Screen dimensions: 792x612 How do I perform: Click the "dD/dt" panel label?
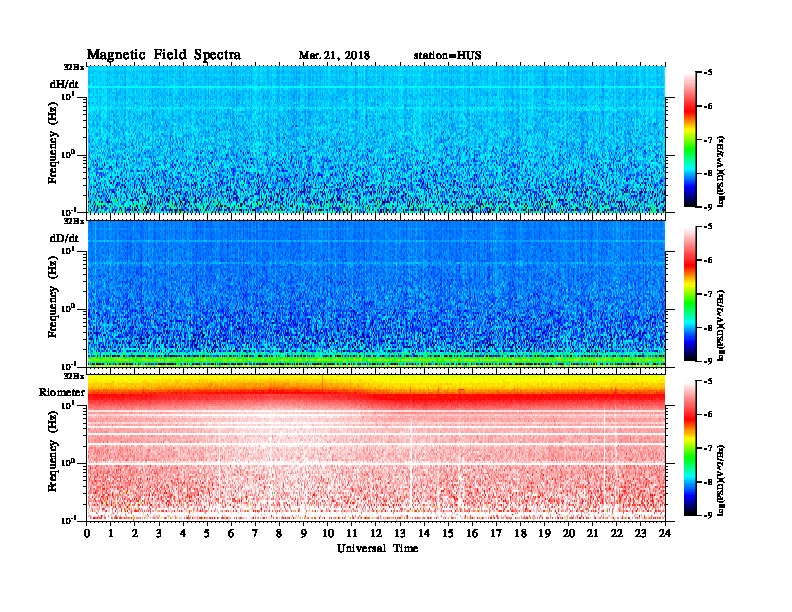[x=64, y=238]
